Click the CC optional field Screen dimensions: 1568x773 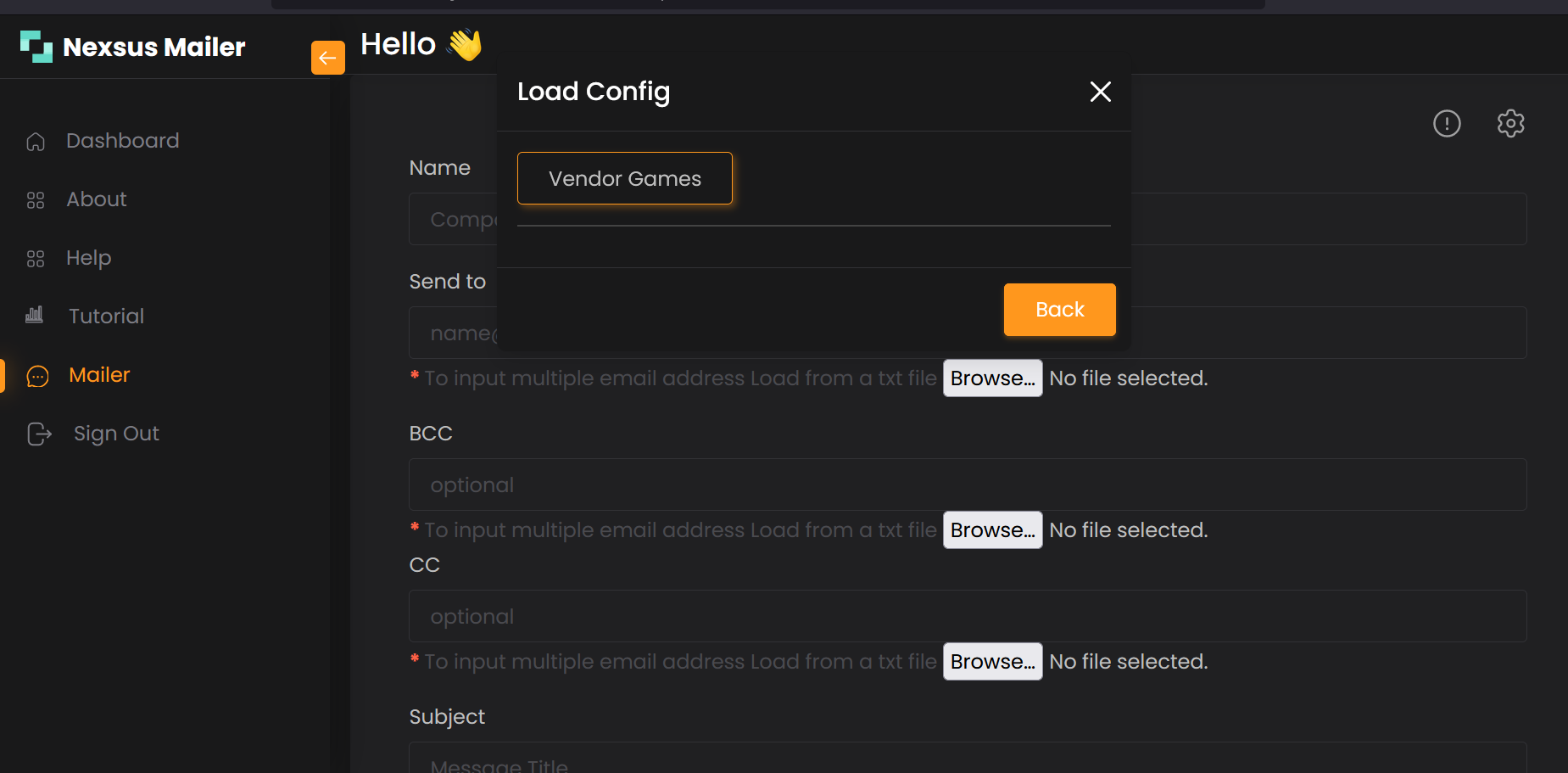[968, 616]
